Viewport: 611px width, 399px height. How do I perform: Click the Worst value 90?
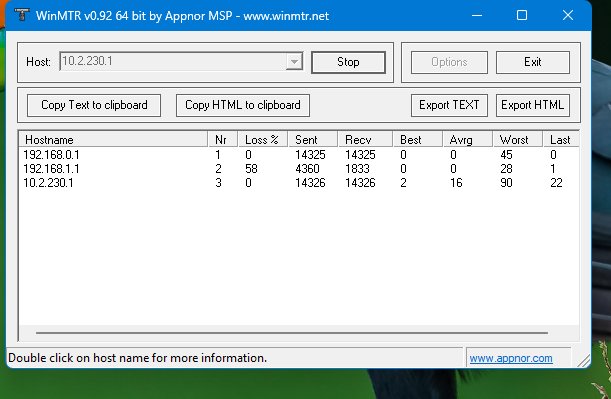pyautogui.click(x=507, y=183)
